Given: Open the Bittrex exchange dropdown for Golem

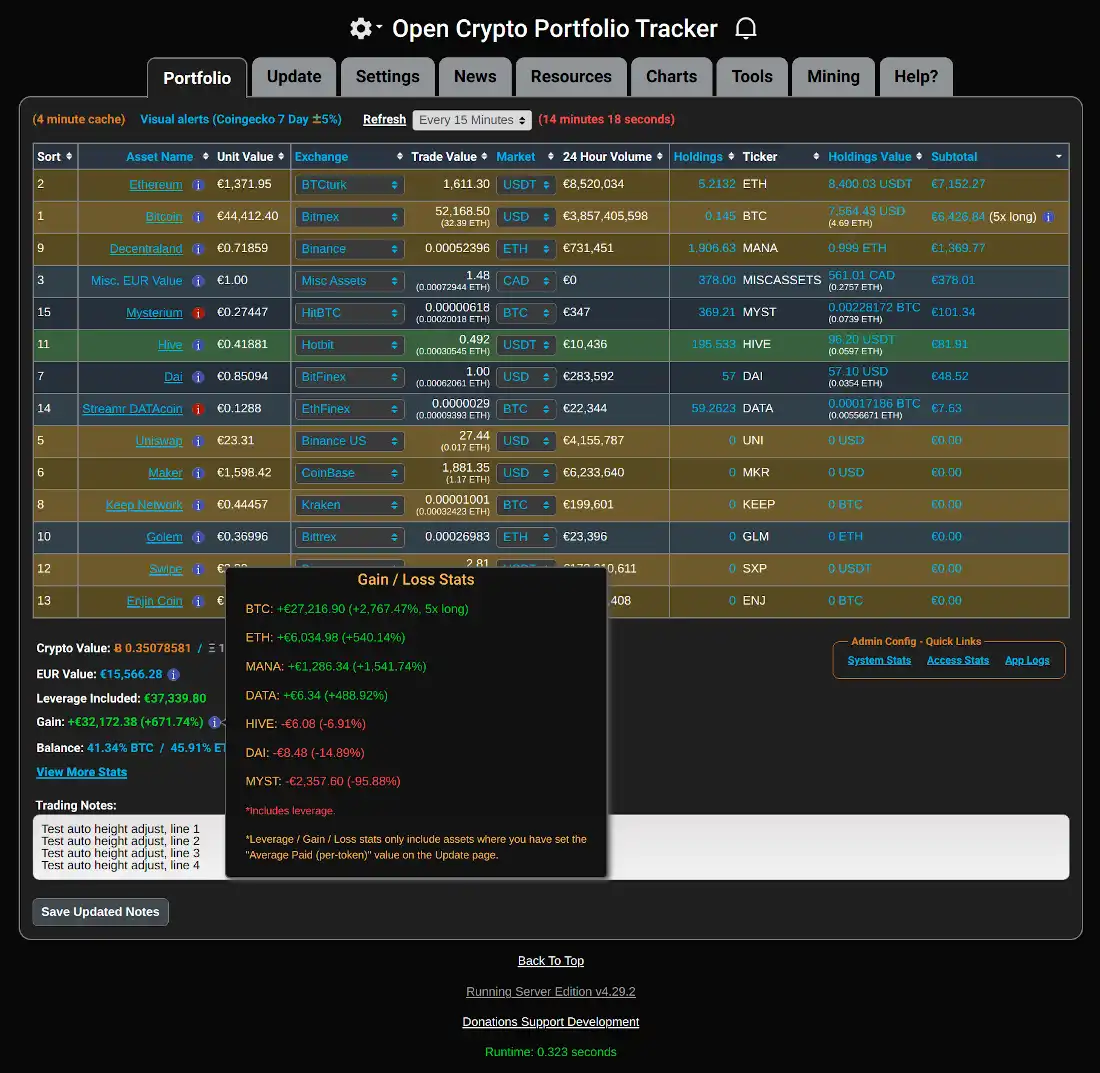Looking at the screenshot, I should (349, 537).
